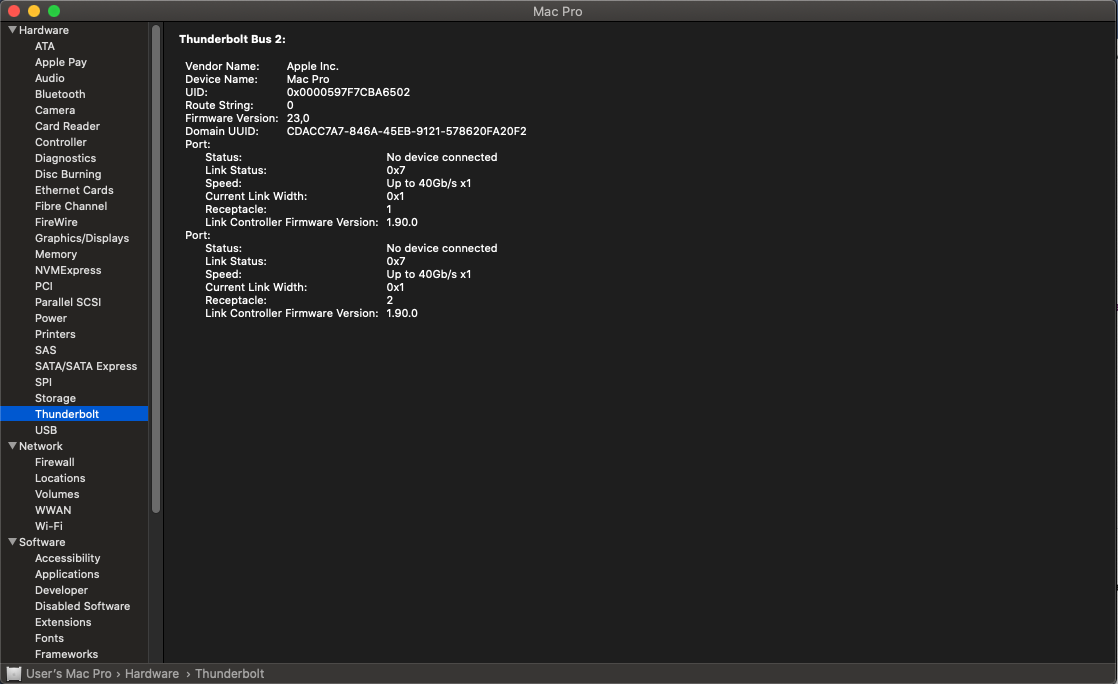Select Firewall under Network
1118x684 pixels.
click(x=54, y=462)
